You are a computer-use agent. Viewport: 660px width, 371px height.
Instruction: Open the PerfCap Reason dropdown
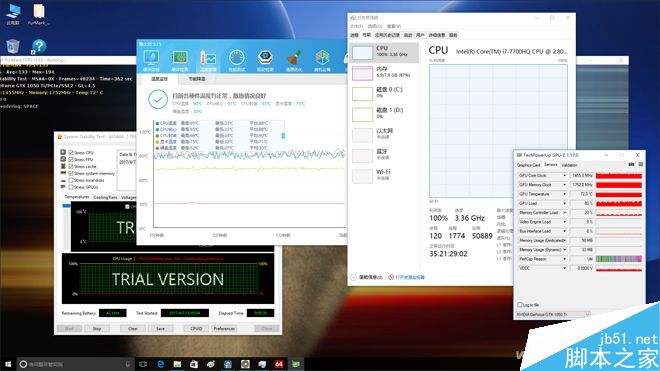tap(564, 259)
